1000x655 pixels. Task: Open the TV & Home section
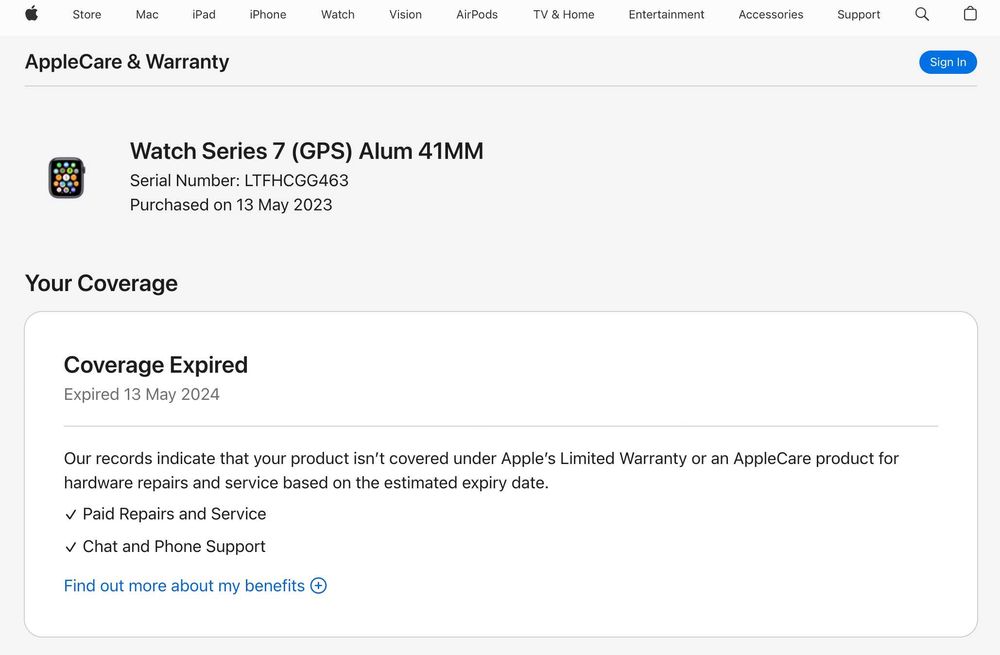click(x=563, y=15)
